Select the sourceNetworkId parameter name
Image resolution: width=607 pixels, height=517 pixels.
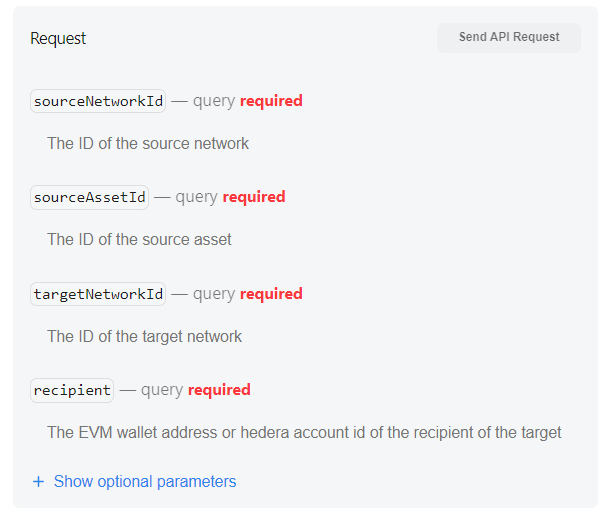pos(98,101)
